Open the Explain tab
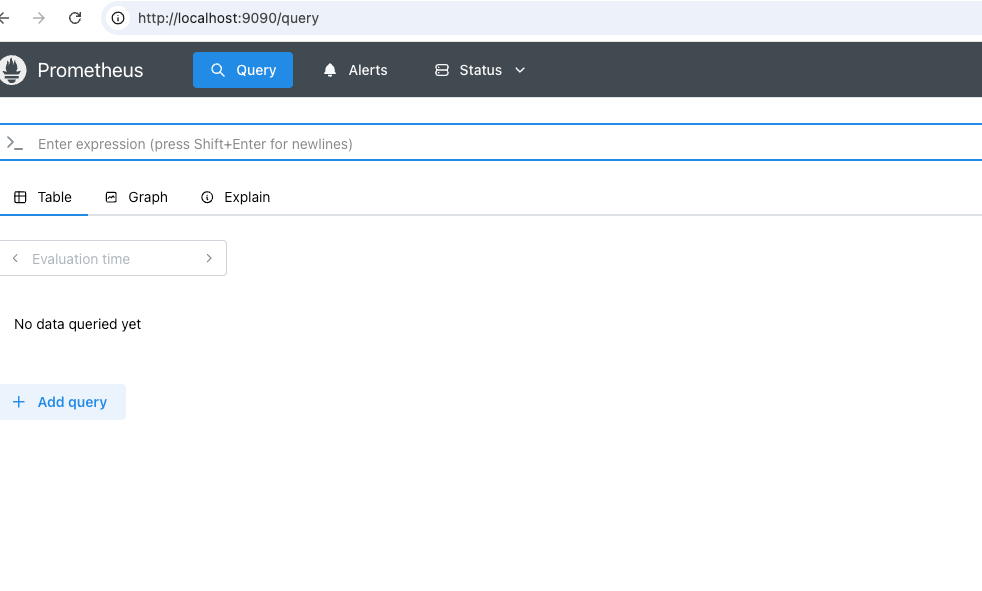The width and height of the screenshot is (982, 591). pos(235,197)
